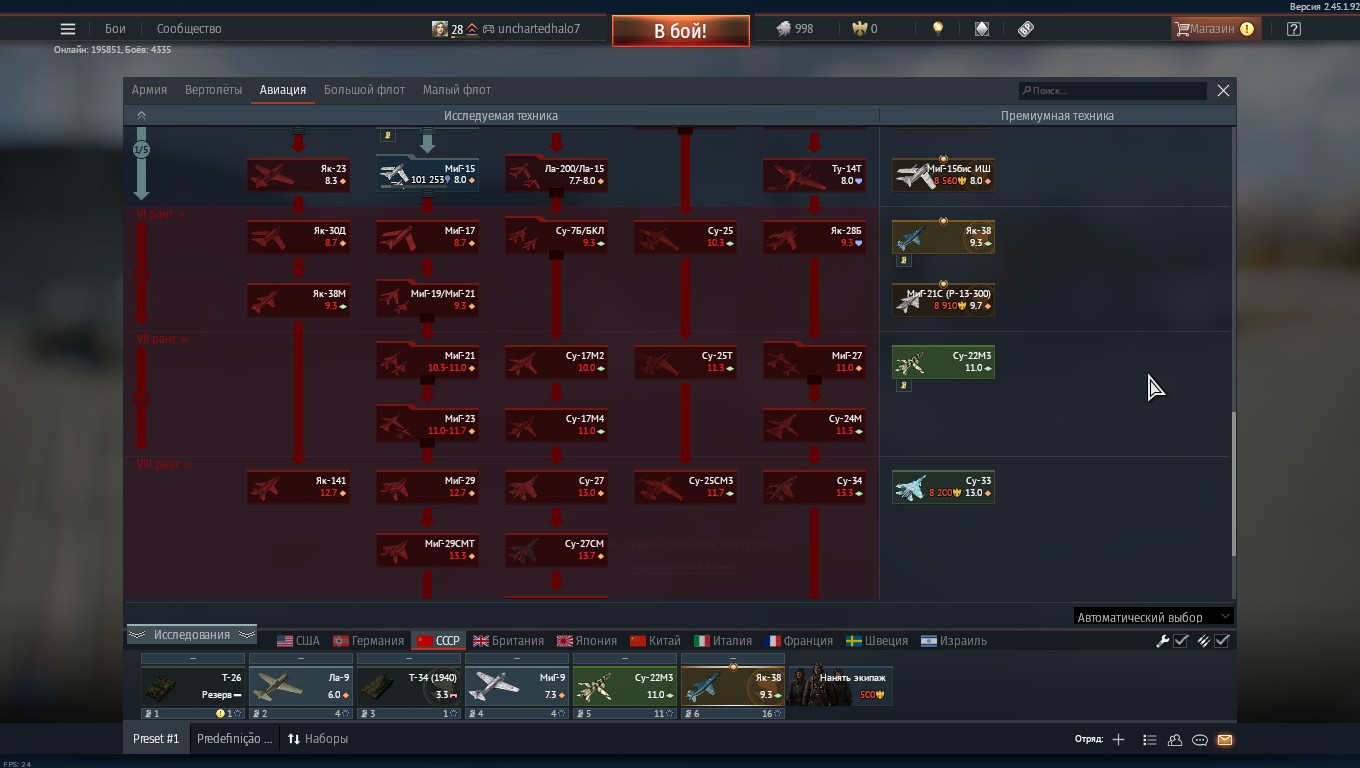Select the МиГ-21С (Р-13-300) premium card
The image size is (1360, 768).
943,299
